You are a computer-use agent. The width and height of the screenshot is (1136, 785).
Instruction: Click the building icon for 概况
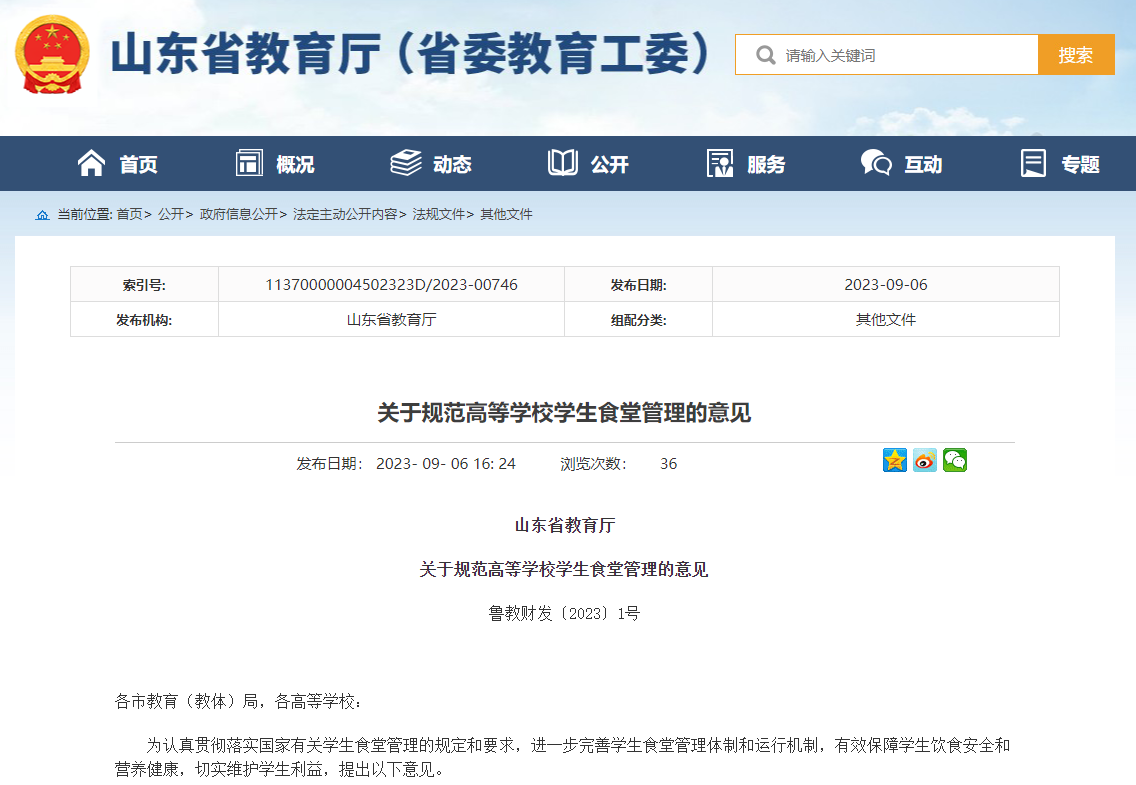[249, 163]
